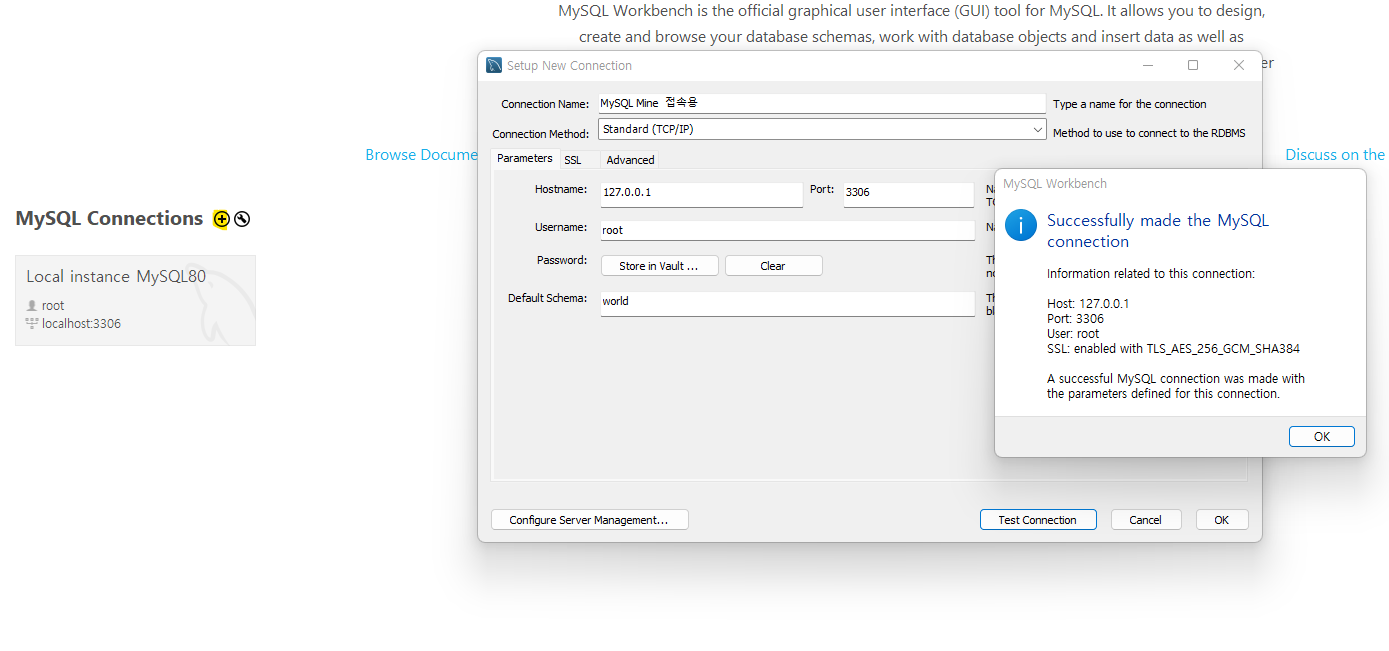The width and height of the screenshot is (1389, 651).
Task: Click the SSL enabled TLS_AES_256_GCM_SHA384 line
Action: pos(1173,349)
